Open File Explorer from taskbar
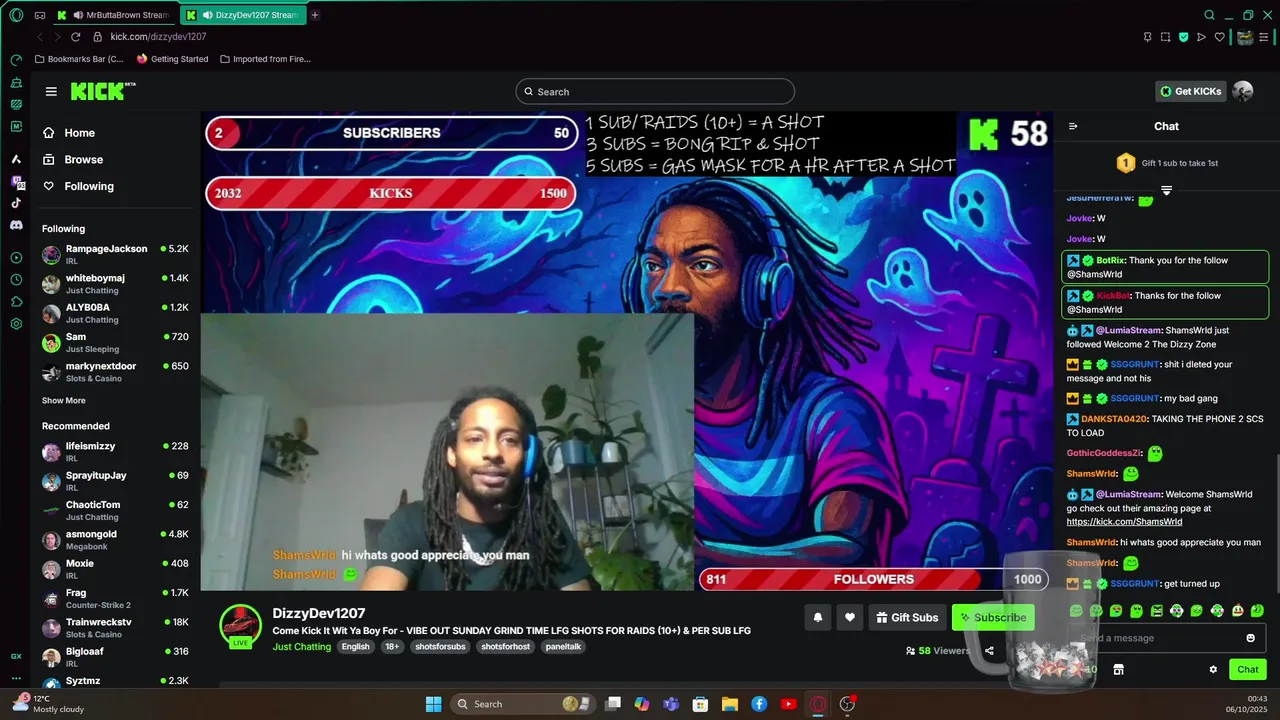The width and height of the screenshot is (1280, 720). coord(729,704)
